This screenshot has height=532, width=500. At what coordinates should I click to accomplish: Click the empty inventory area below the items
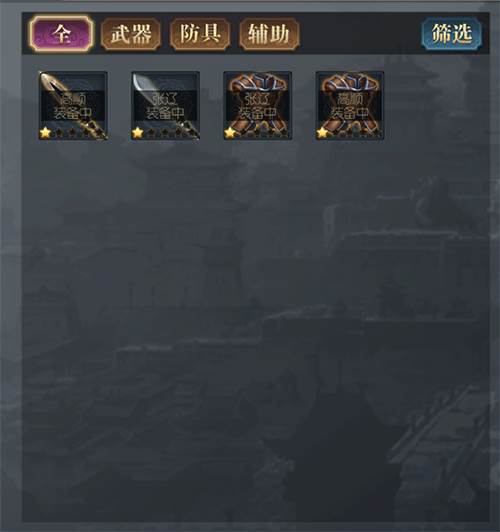tap(256, 332)
